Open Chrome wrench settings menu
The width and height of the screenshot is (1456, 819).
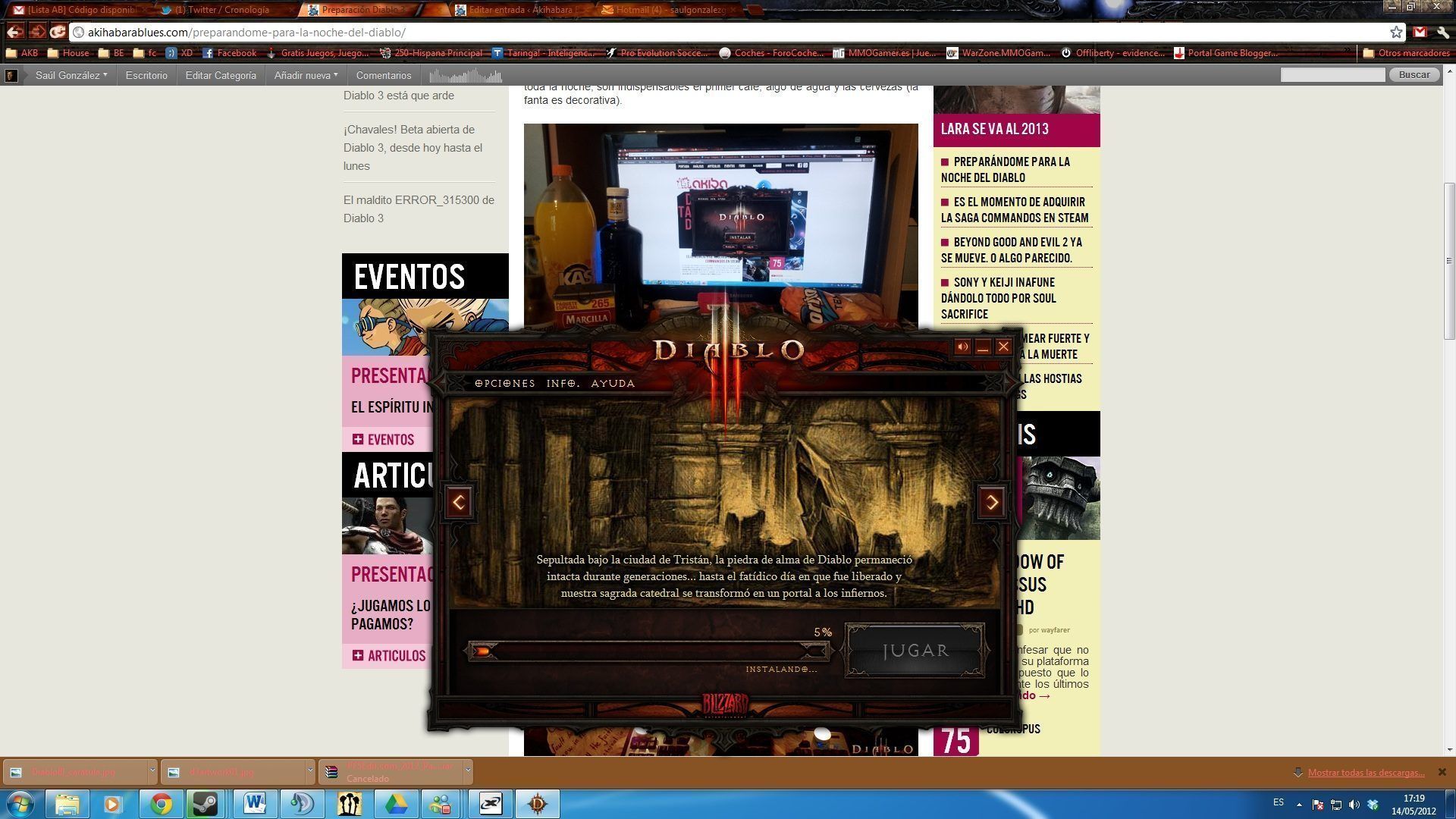(1442, 32)
